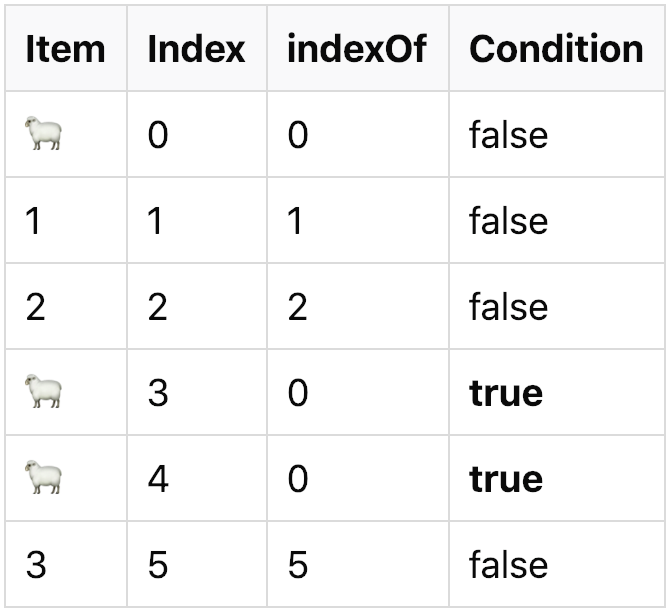The height and width of the screenshot is (615, 672).
Task: Click the sheep emoji in the Index 3 row
Action: click(44, 393)
